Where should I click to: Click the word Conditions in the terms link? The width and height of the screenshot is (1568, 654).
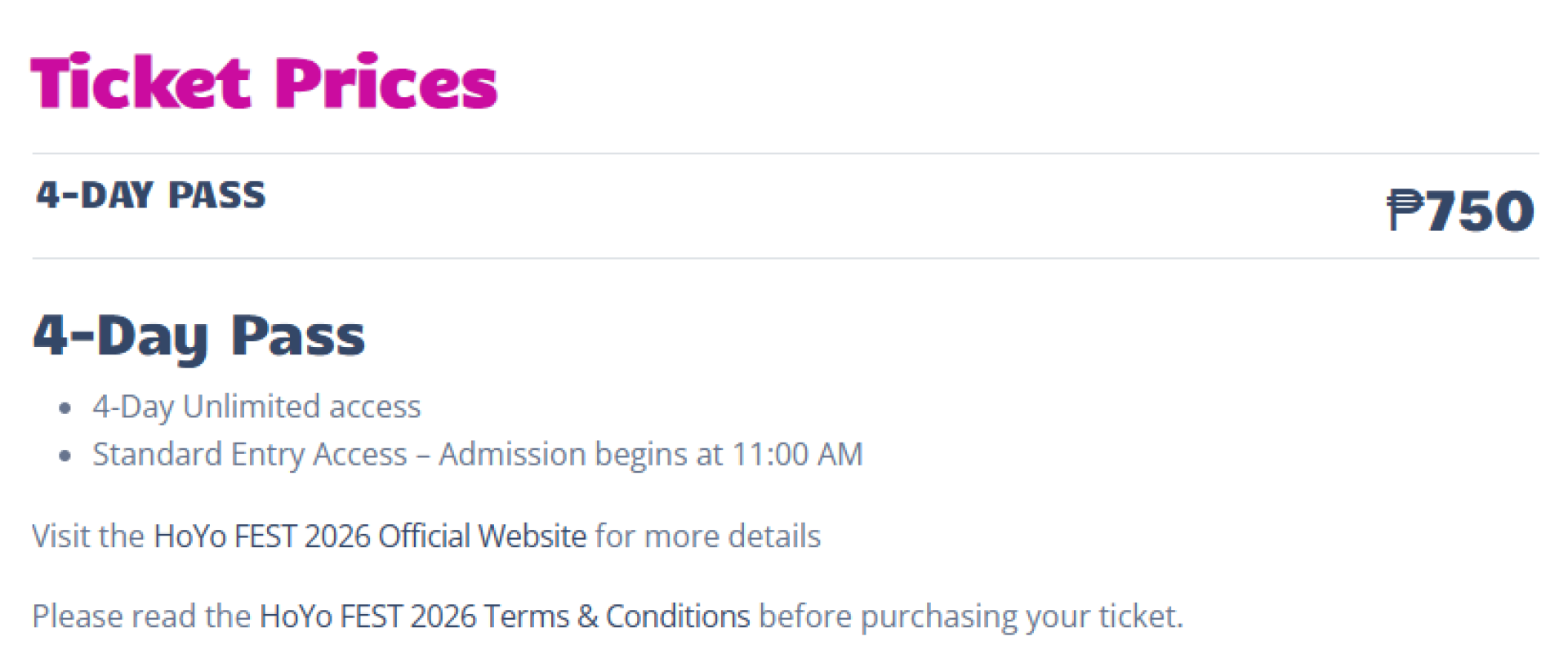(678, 616)
